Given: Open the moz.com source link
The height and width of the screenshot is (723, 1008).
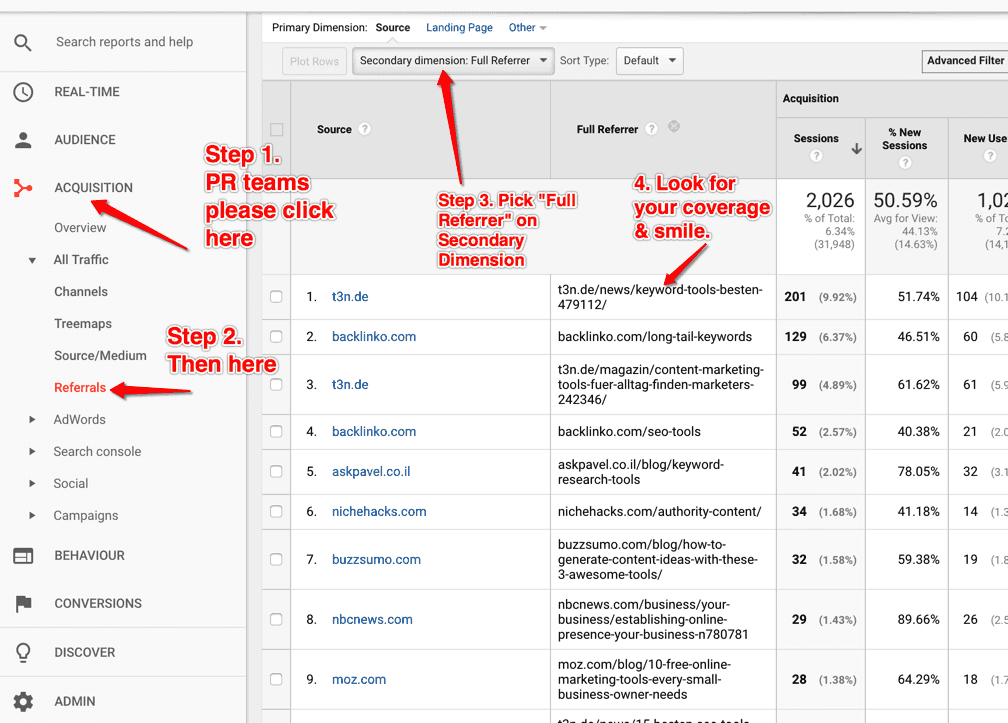Looking at the screenshot, I should (359, 679).
